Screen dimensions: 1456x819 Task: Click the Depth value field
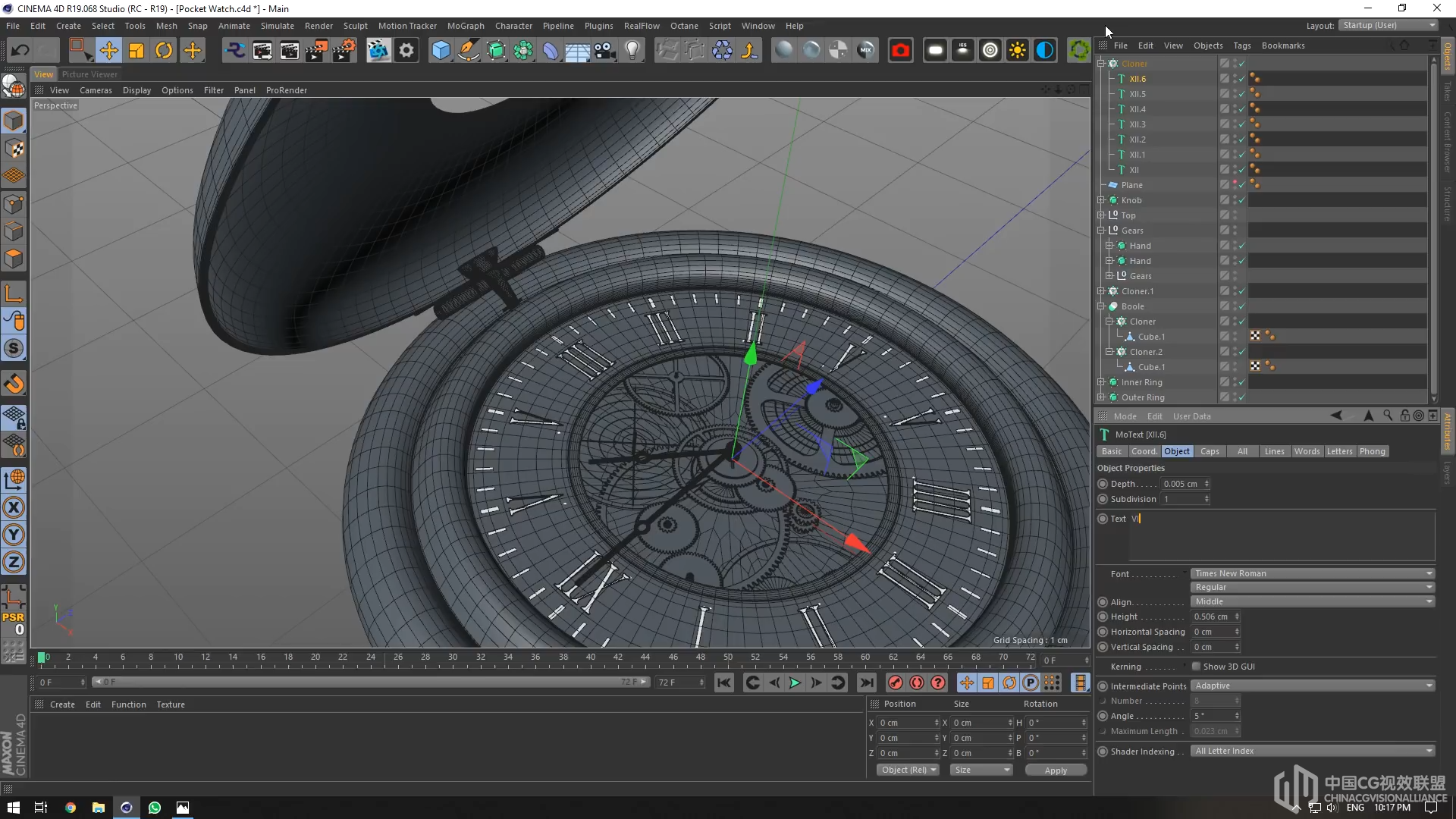pyautogui.click(x=1181, y=484)
